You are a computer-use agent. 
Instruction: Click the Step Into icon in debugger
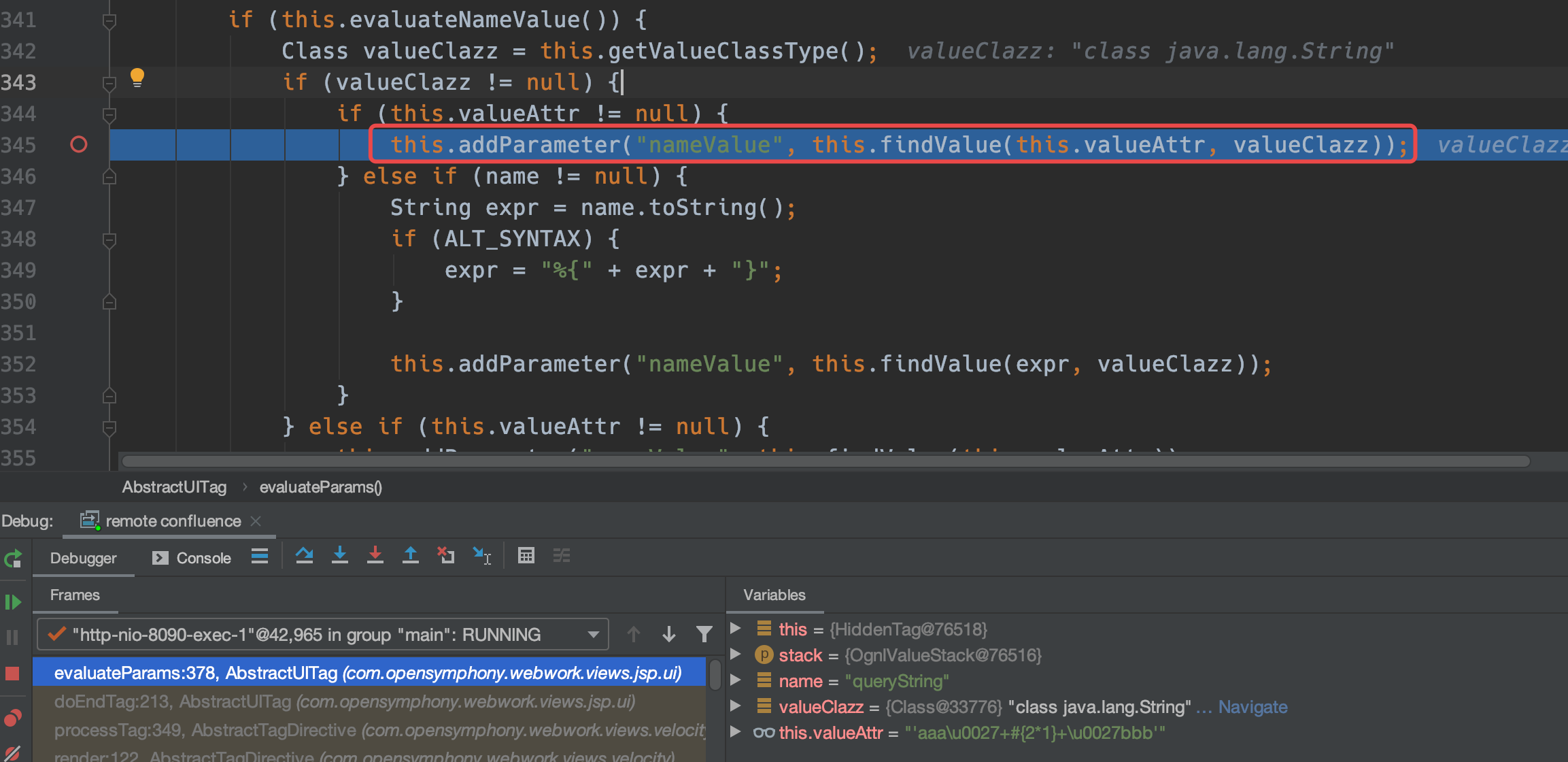pyautogui.click(x=344, y=558)
